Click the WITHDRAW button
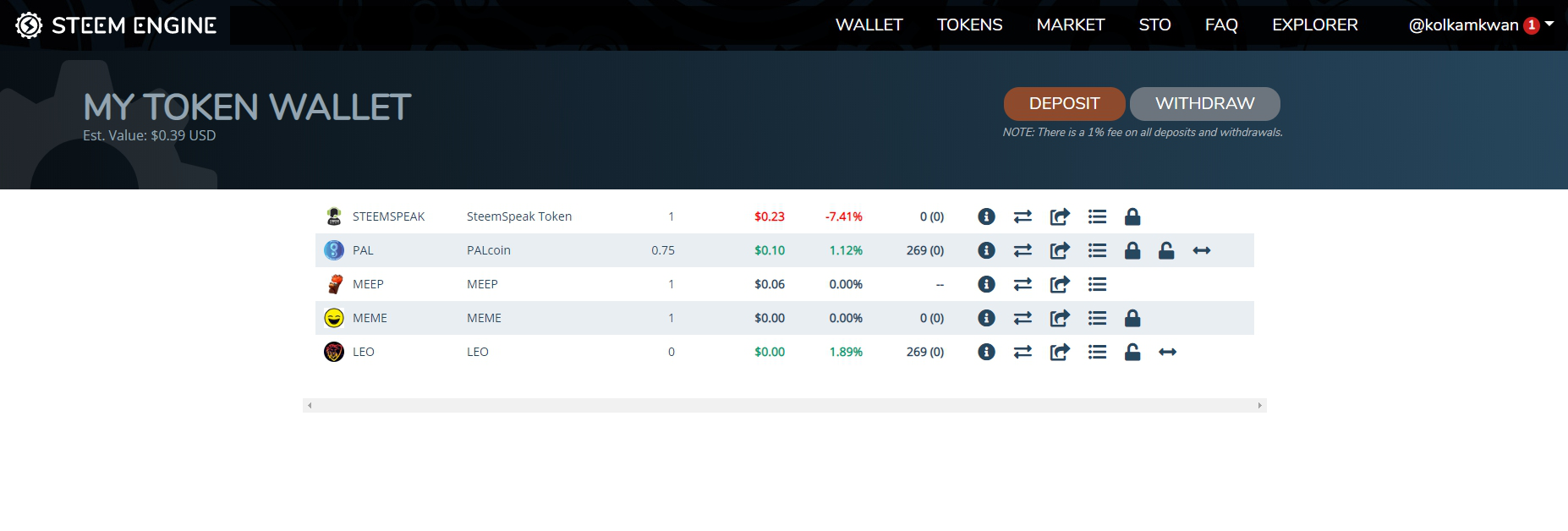This screenshot has width=1568, height=531. (x=1205, y=104)
